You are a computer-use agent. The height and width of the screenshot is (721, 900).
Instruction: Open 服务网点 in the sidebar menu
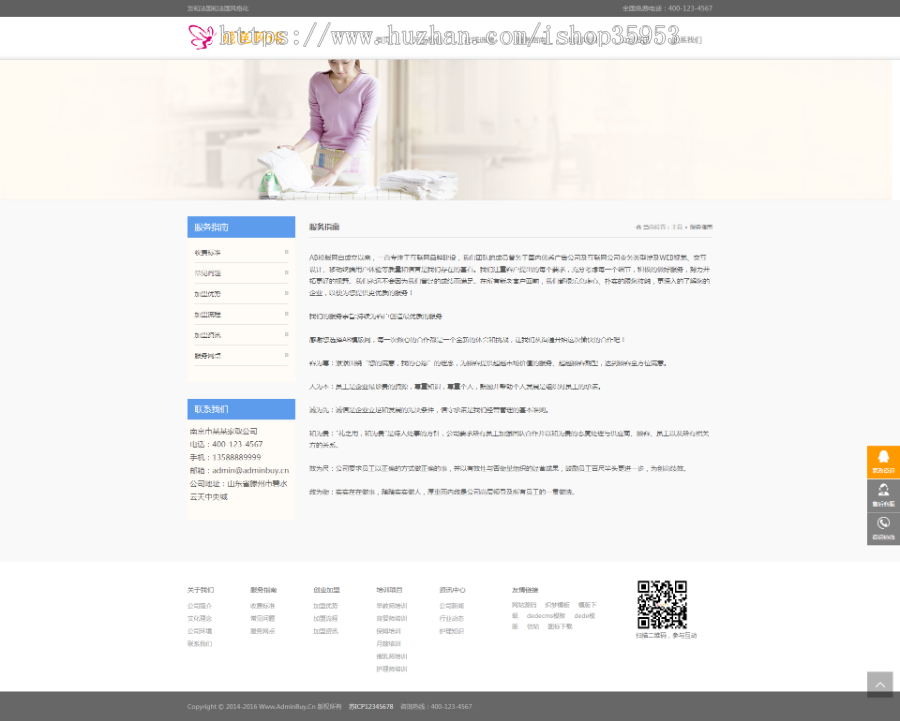208,356
